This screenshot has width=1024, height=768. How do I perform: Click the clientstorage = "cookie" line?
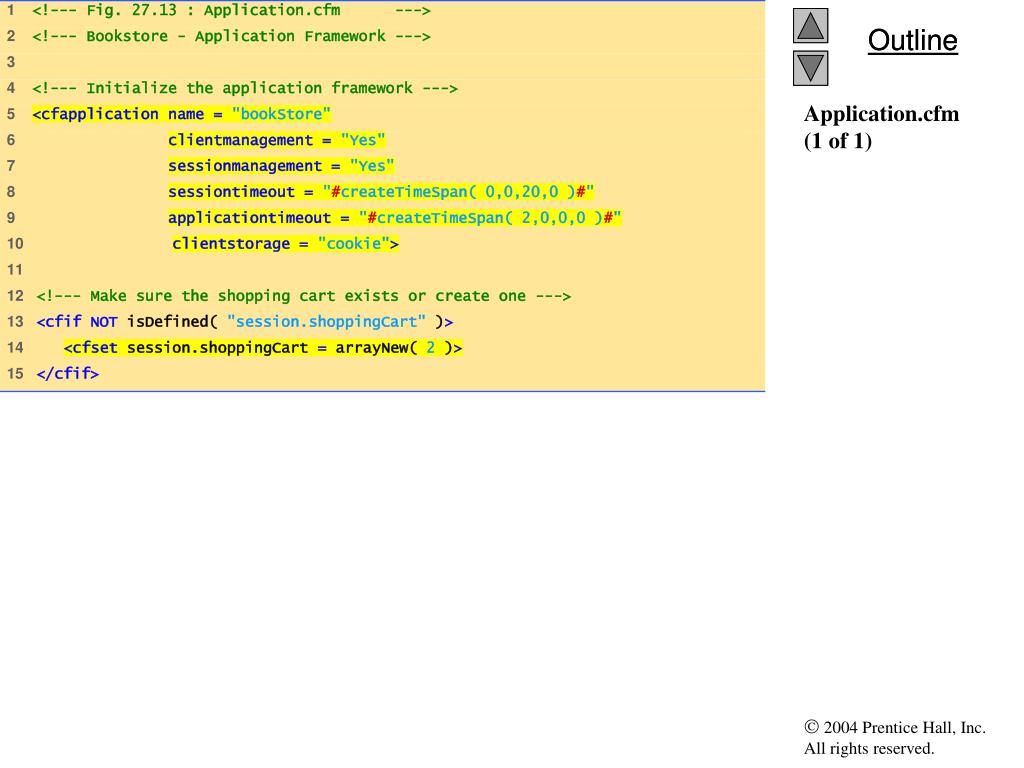[x=285, y=244]
